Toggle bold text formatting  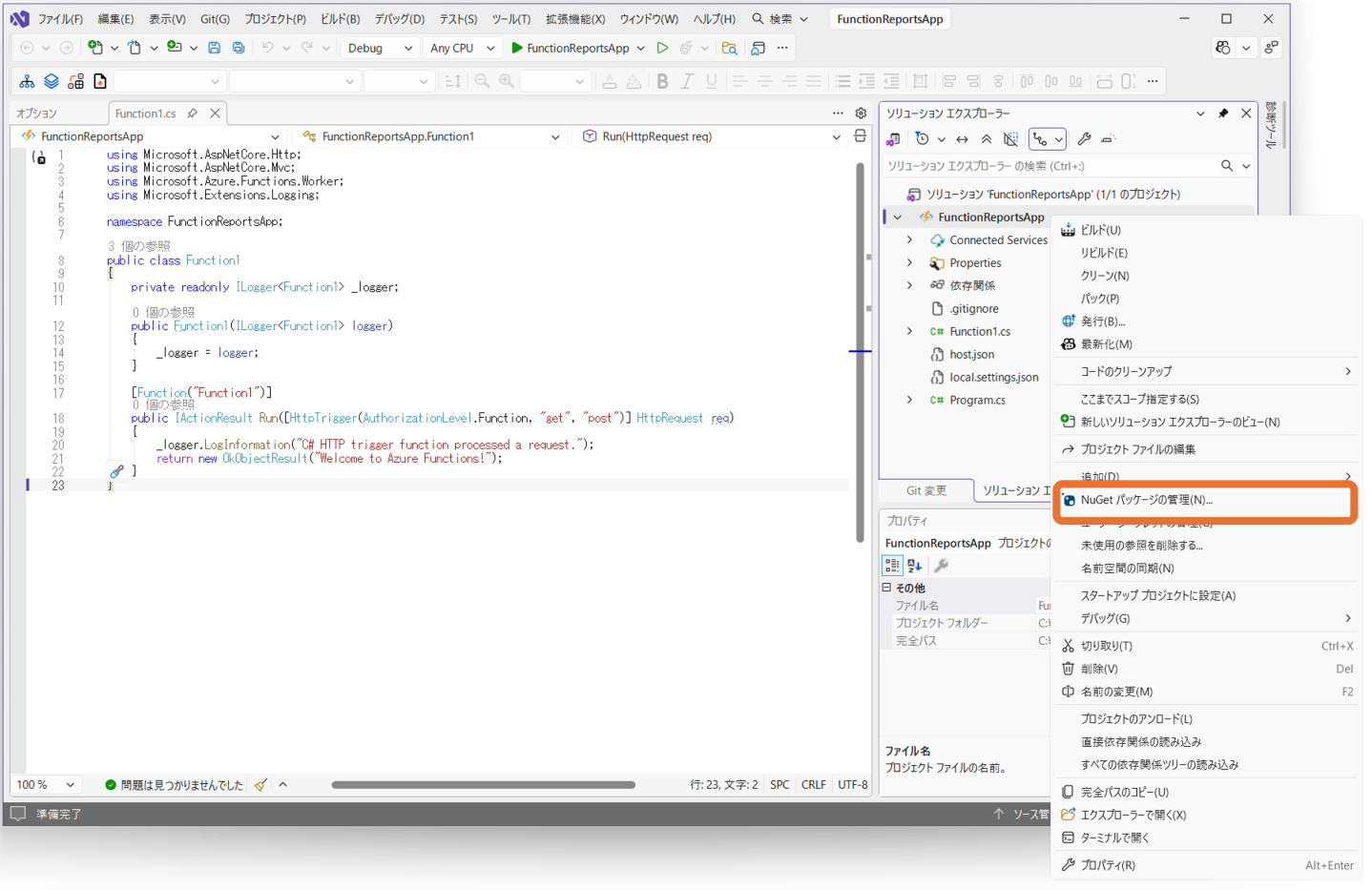[661, 81]
